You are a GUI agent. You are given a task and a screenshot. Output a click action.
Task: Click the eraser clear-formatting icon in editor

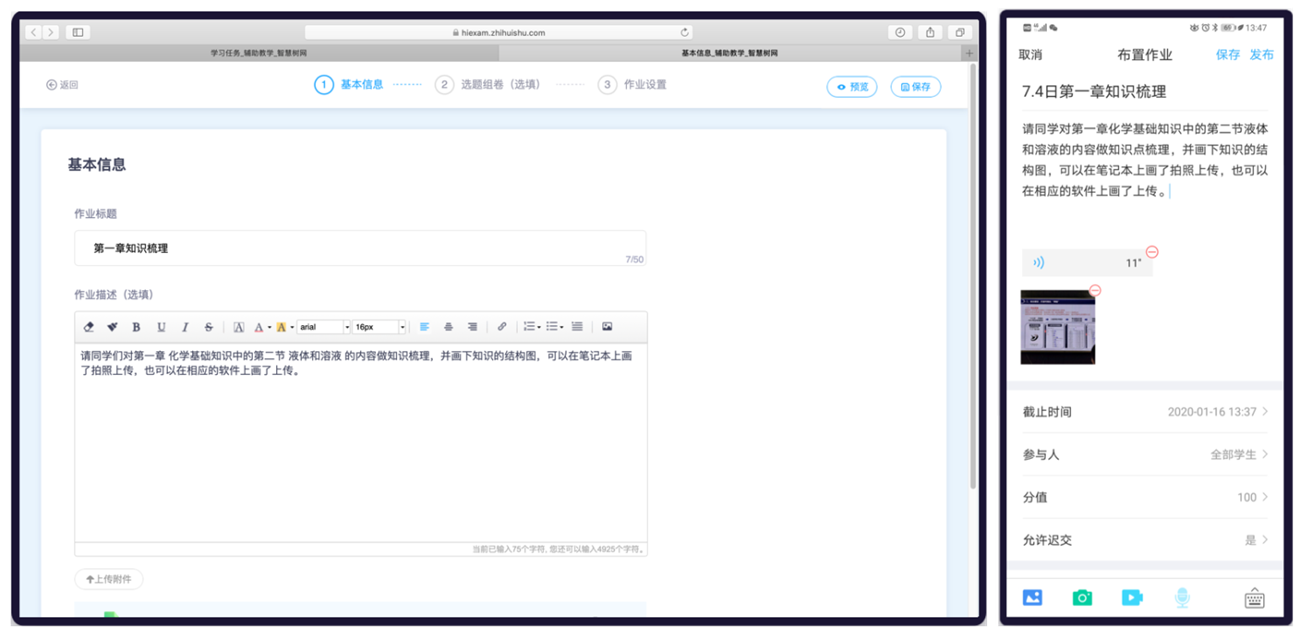click(x=88, y=327)
